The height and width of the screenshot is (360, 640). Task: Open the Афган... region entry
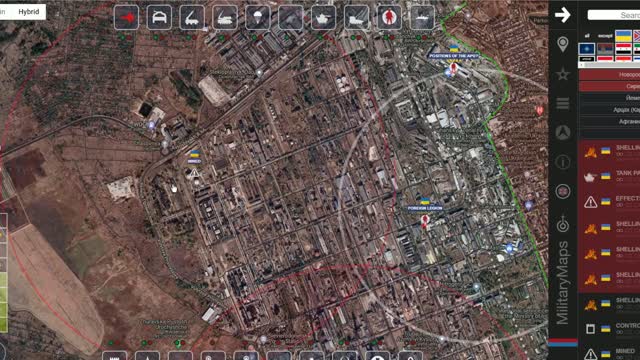click(x=610, y=121)
